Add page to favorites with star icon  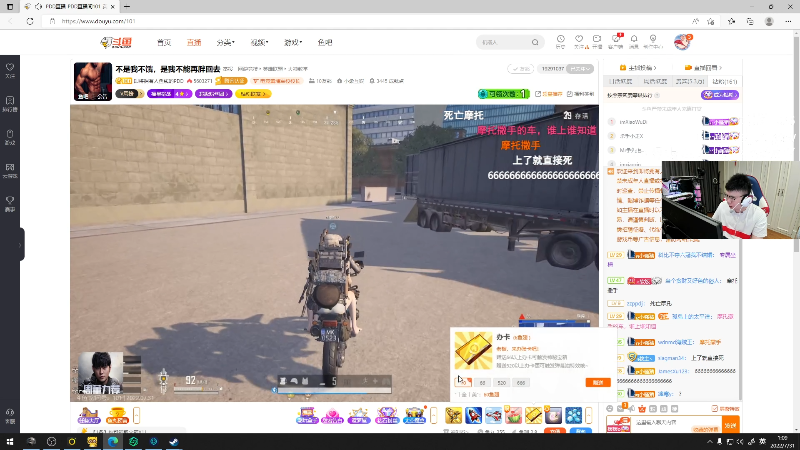click(x=711, y=21)
